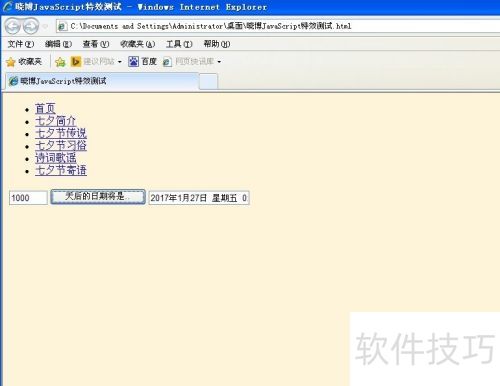Screen dimensions: 500x386
Task: Click the page icon in address bar
Action: point(62,26)
